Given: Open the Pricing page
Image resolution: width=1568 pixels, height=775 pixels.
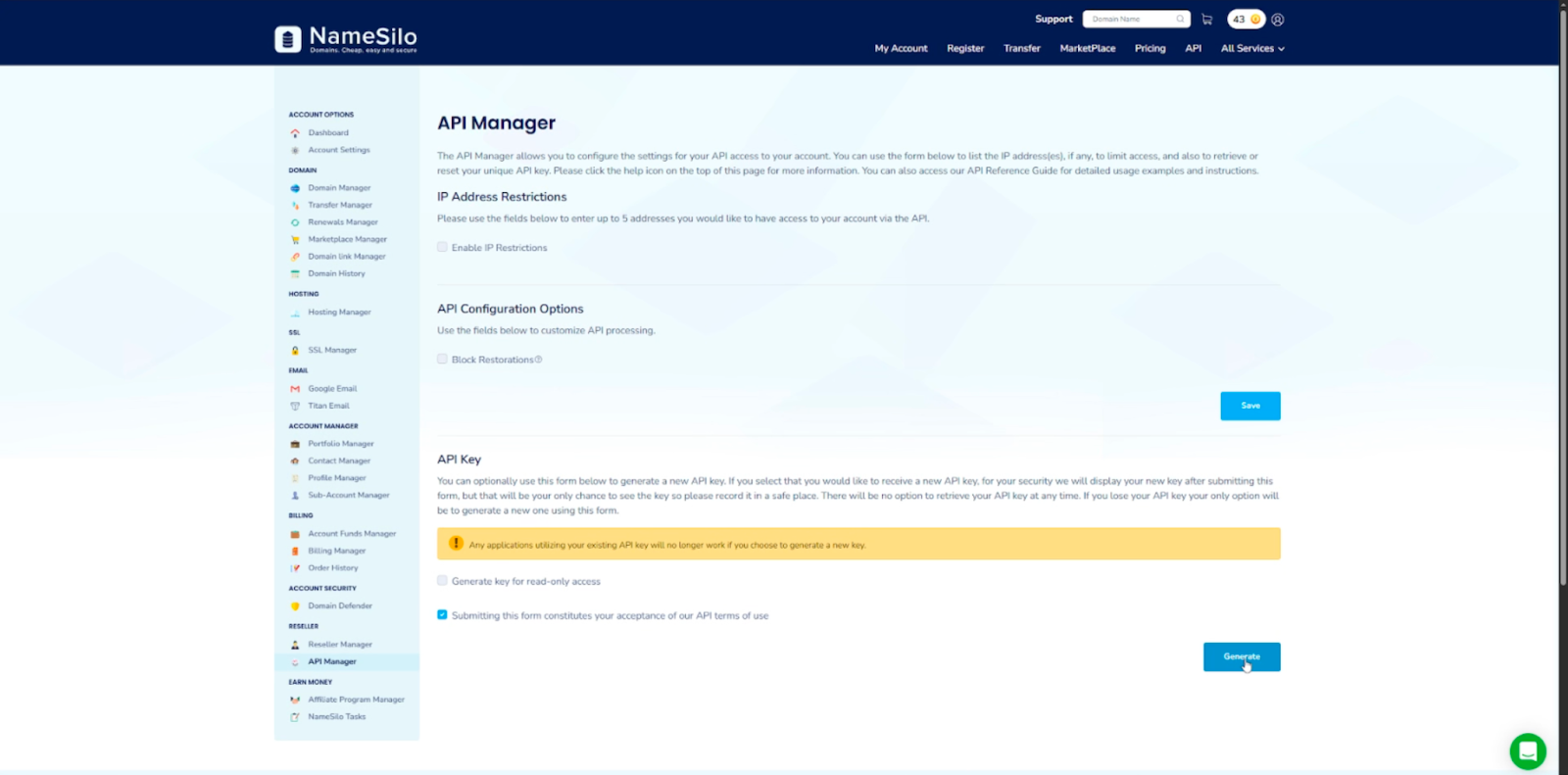Looking at the screenshot, I should click(1151, 48).
